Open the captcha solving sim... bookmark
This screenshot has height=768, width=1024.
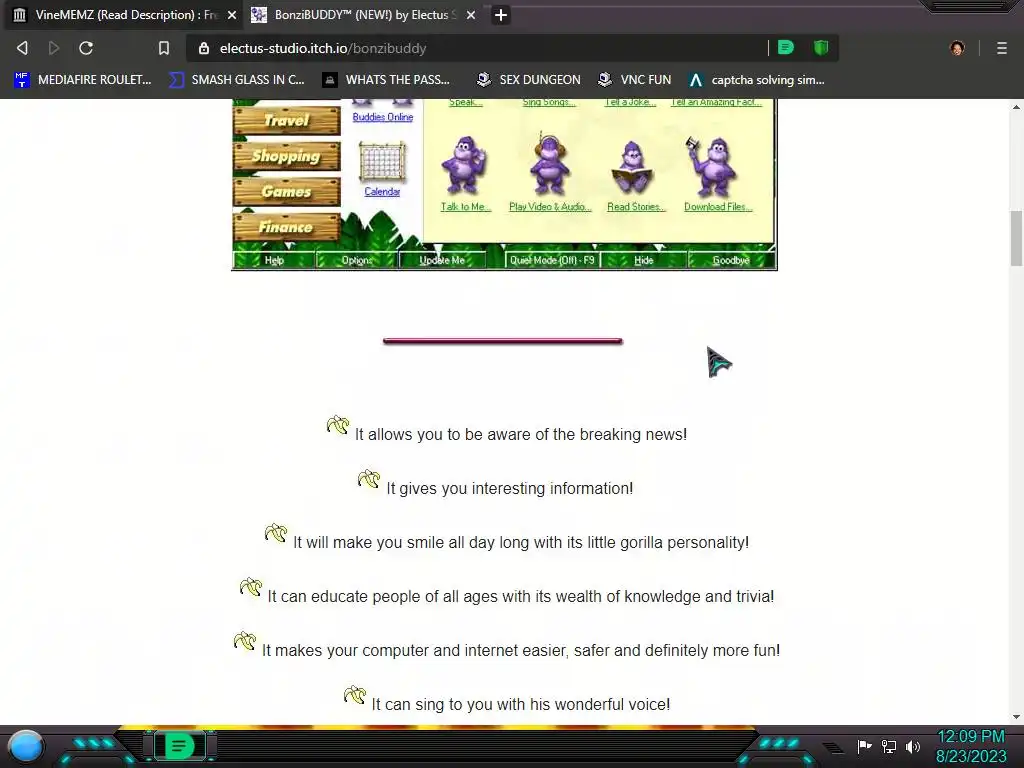(x=758, y=80)
